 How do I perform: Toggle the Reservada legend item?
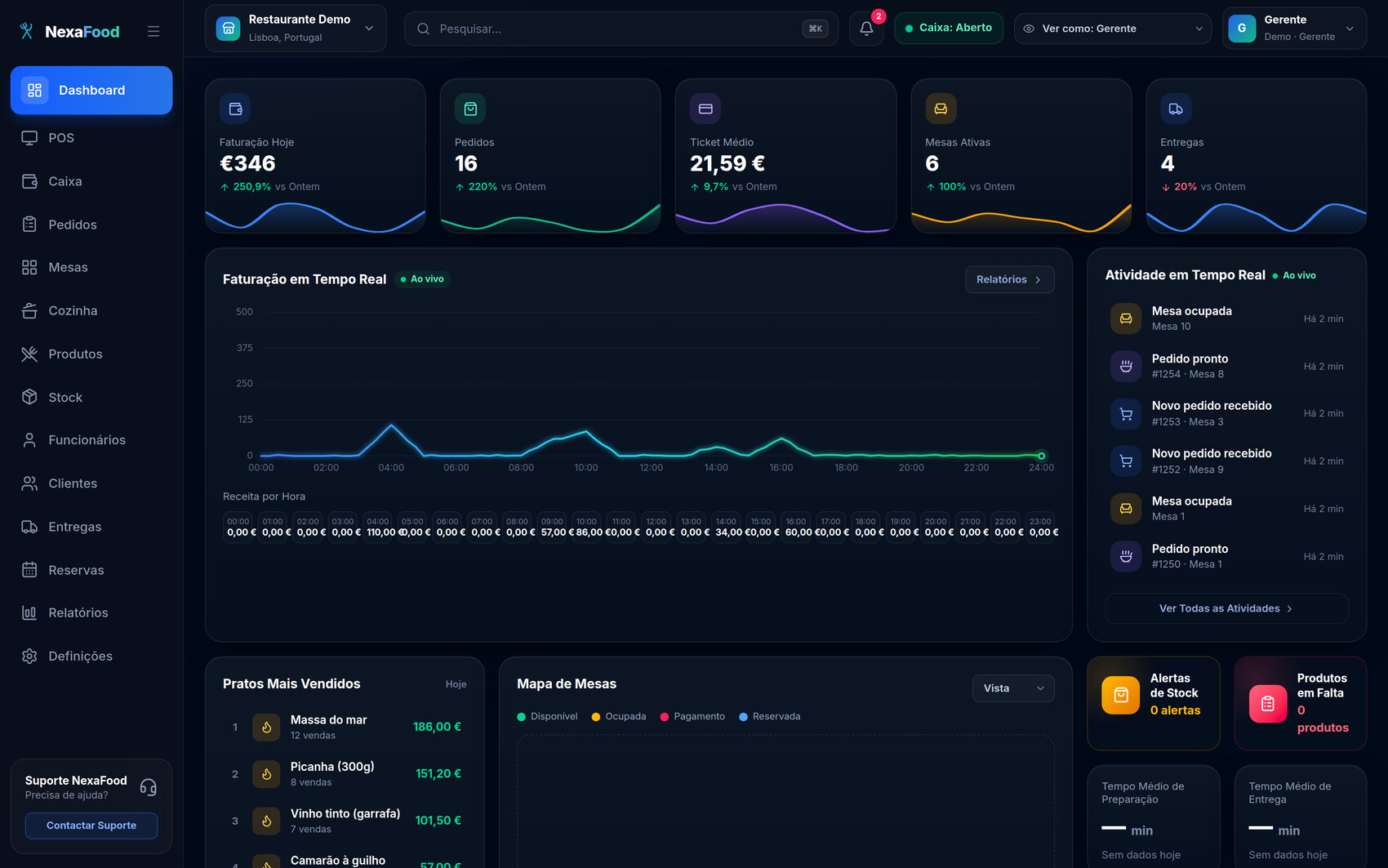coord(770,716)
